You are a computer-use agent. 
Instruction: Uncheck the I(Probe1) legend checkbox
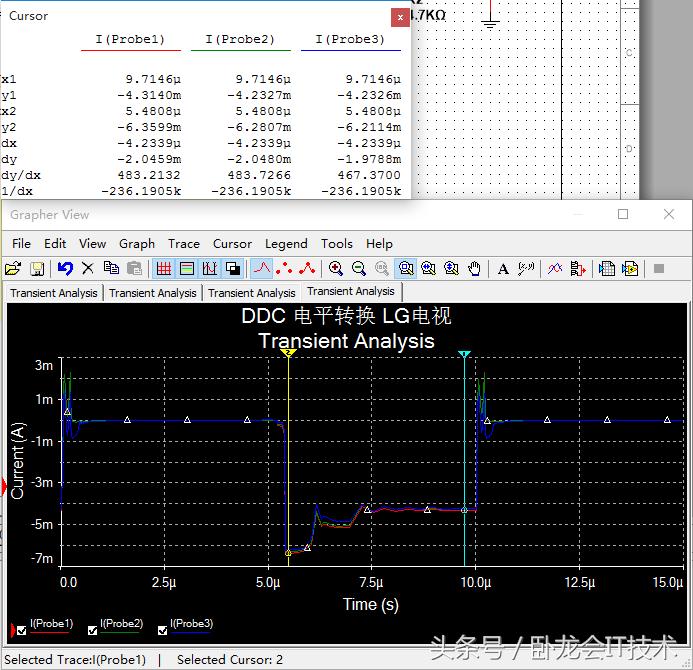click(x=21, y=631)
